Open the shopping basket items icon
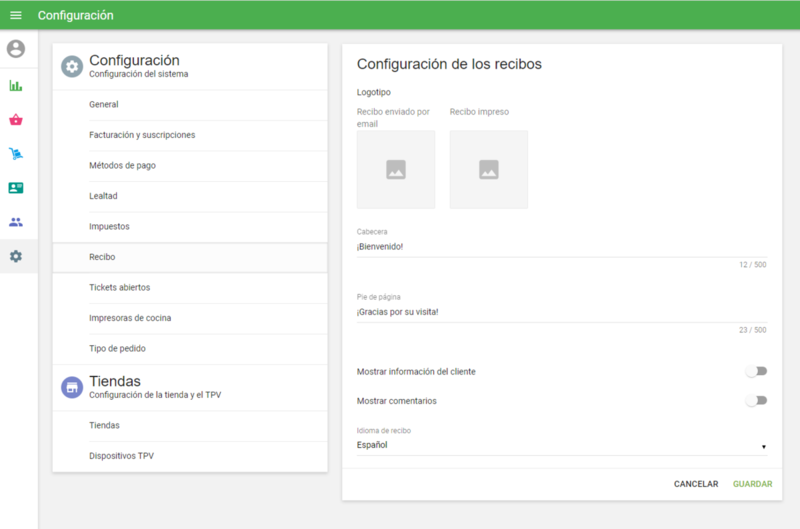Viewport: 800px width, 529px height. pos(16,120)
